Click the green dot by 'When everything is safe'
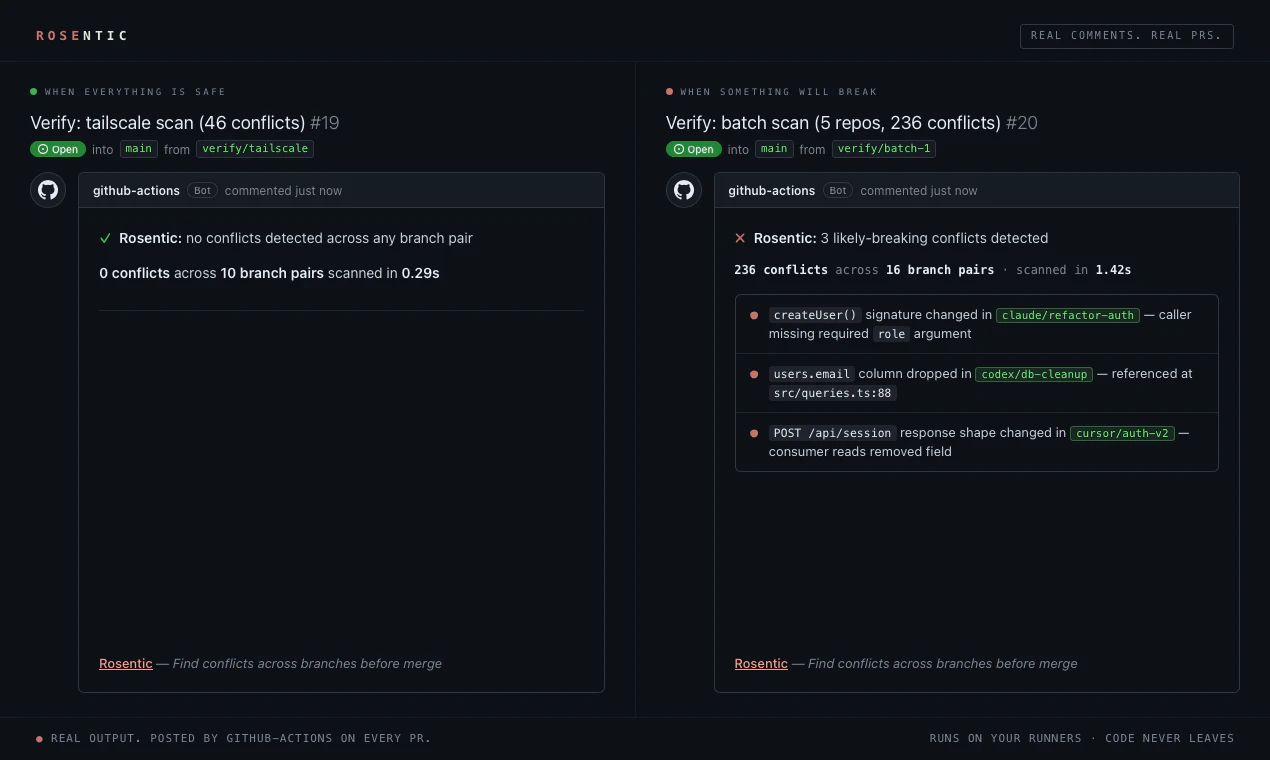 point(34,91)
